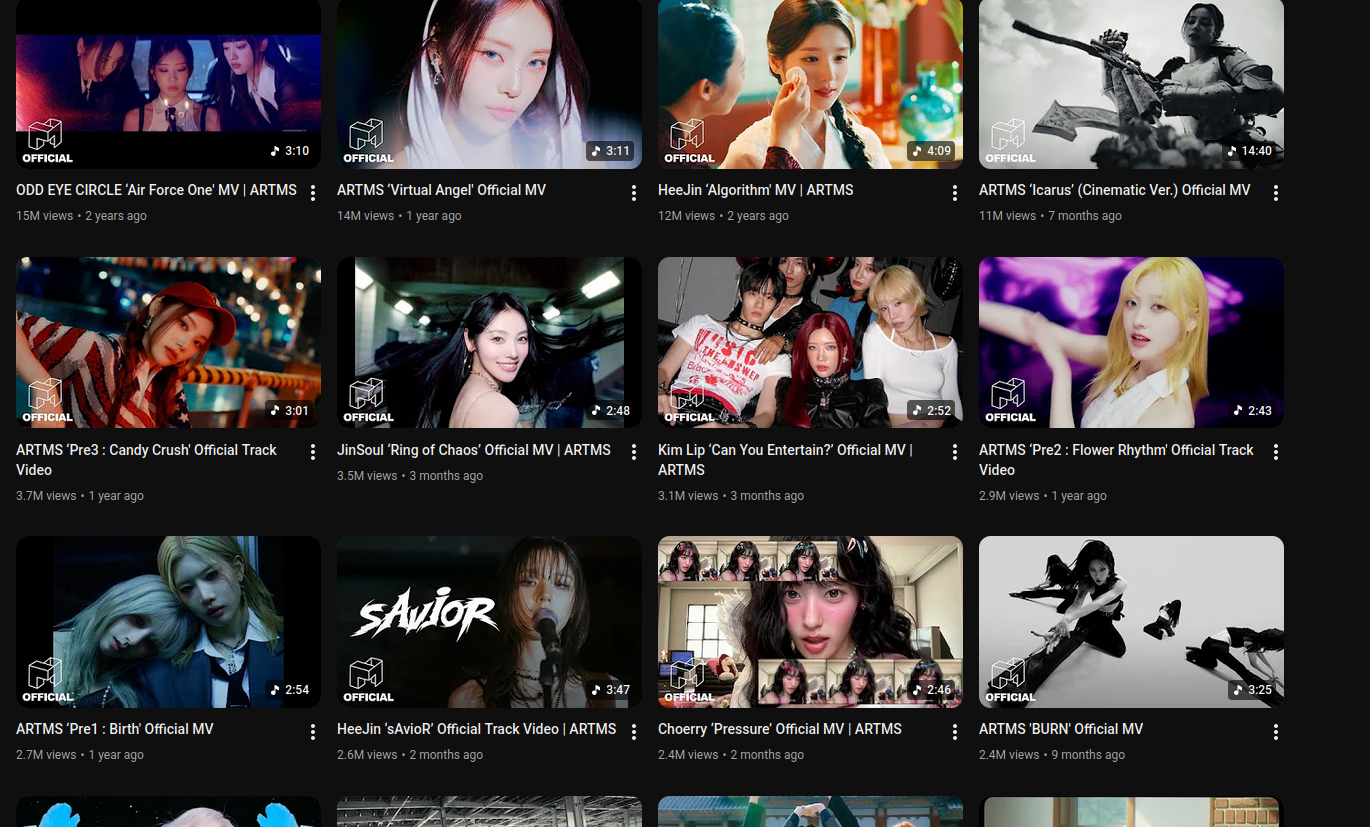Click the '3.1M views • 3 months ago' text
The width and height of the screenshot is (1370, 827).
tap(731, 496)
